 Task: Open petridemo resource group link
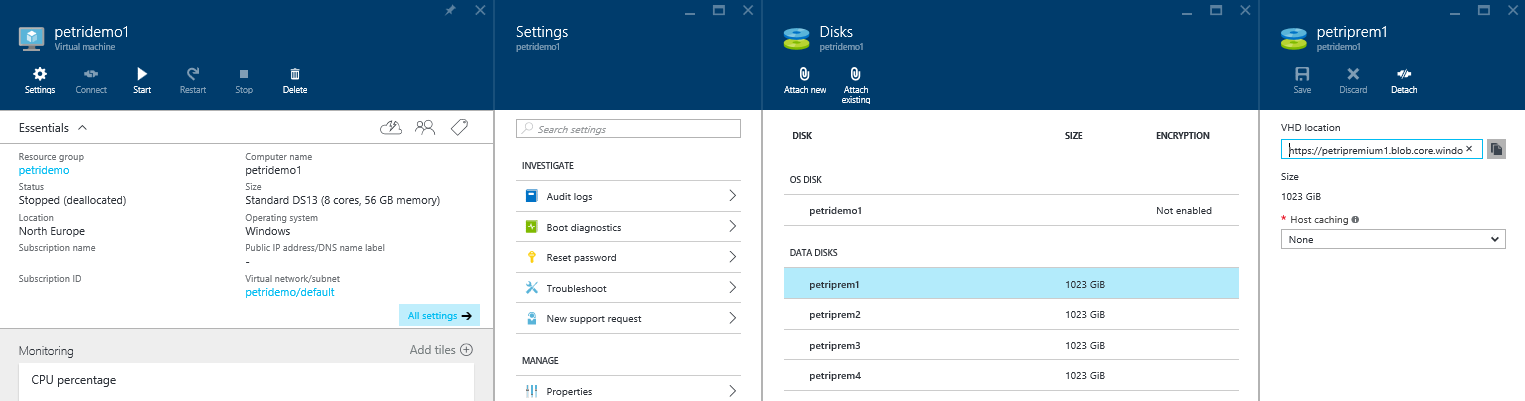pos(44,170)
